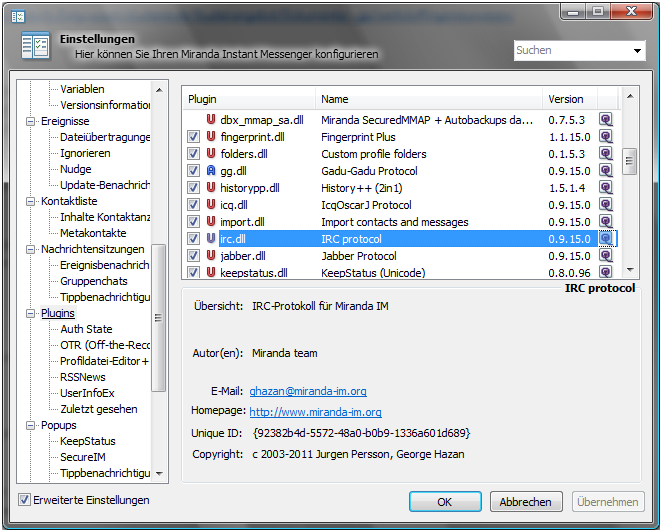Open UserInfoEx settings page
The height and width of the screenshot is (532, 662).
[87, 394]
